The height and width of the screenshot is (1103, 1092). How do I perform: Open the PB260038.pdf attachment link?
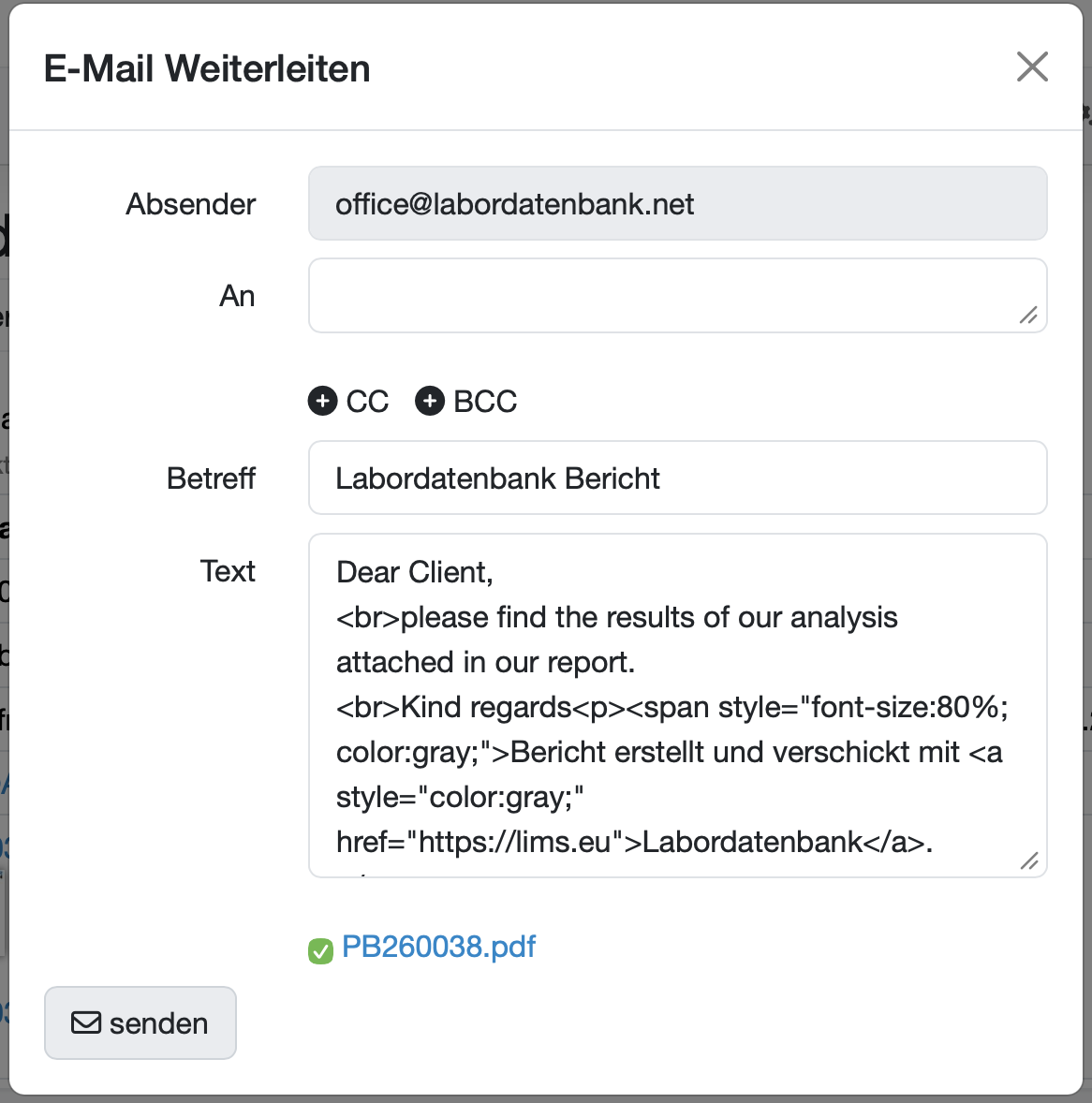(438, 947)
